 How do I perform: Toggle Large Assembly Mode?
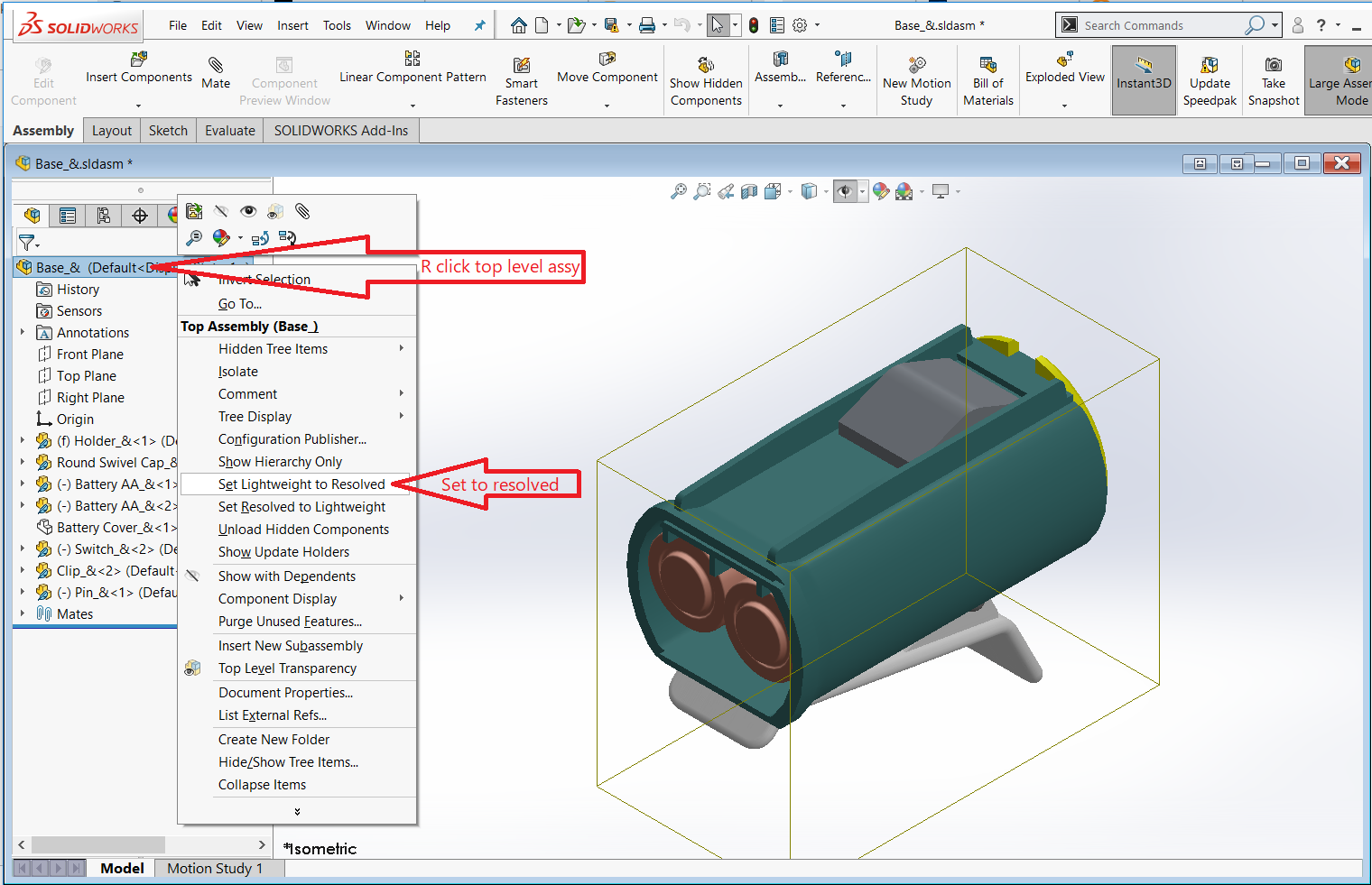point(1340,80)
